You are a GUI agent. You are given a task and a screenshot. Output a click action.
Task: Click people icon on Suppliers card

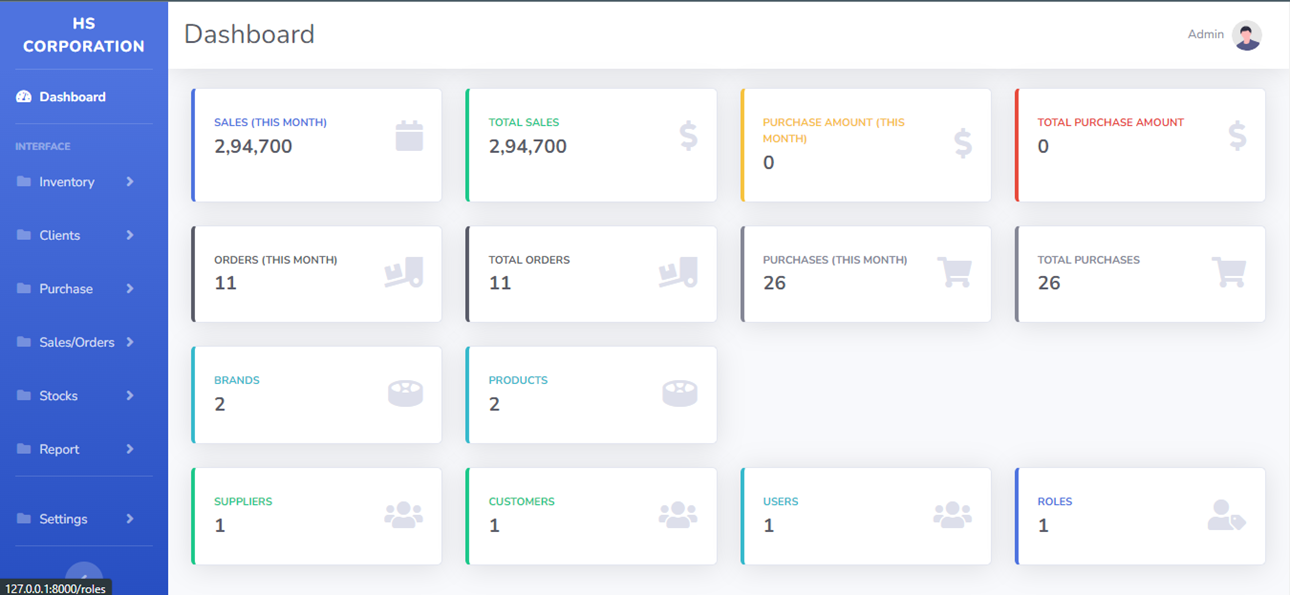click(404, 515)
